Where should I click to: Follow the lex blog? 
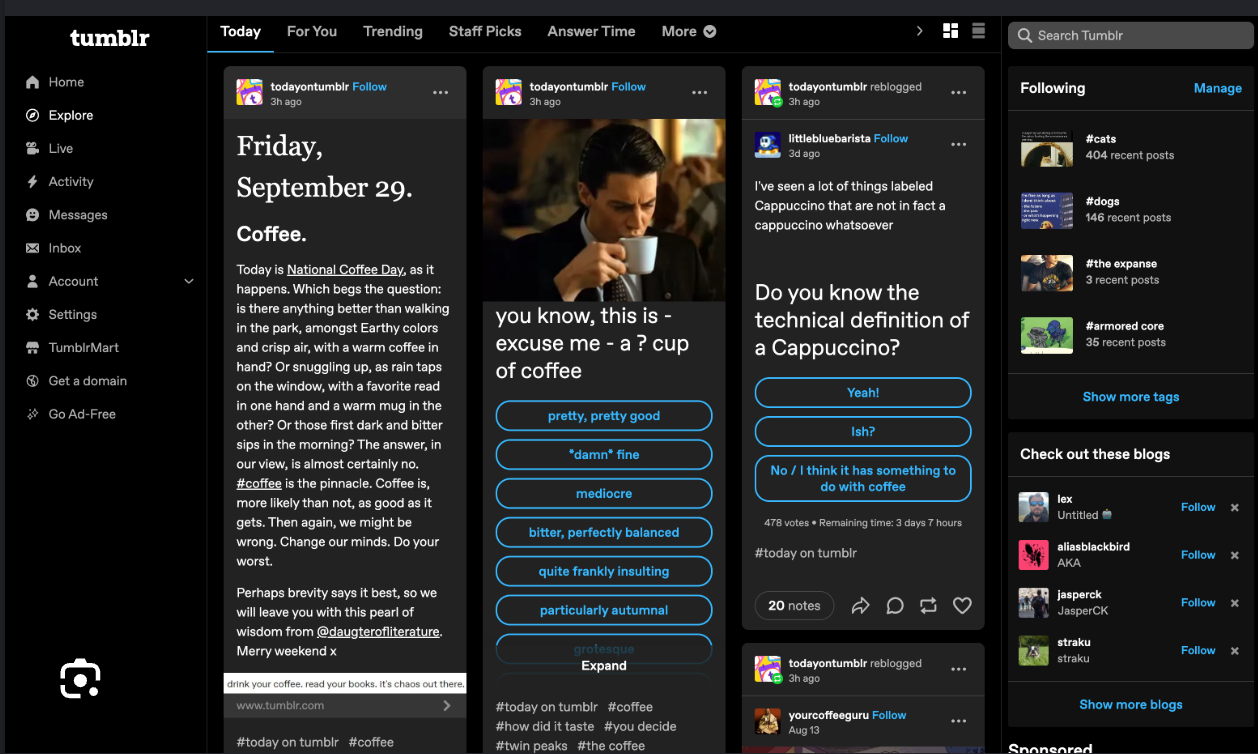1198,507
